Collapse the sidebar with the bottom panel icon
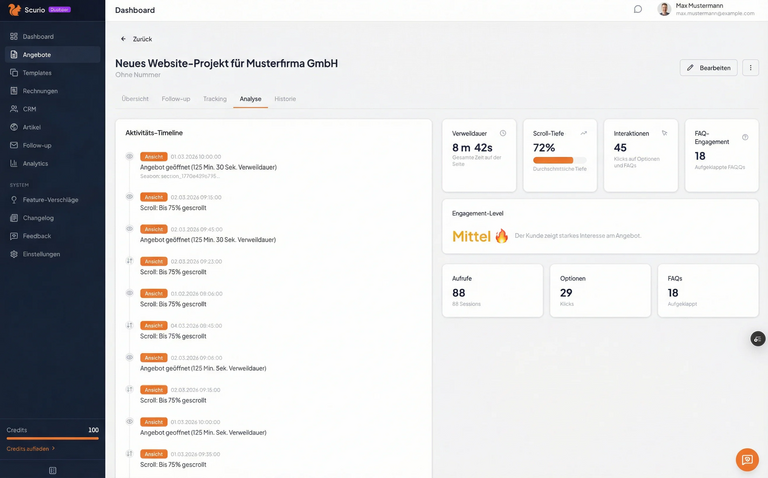The width and height of the screenshot is (768, 478). [52, 470]
